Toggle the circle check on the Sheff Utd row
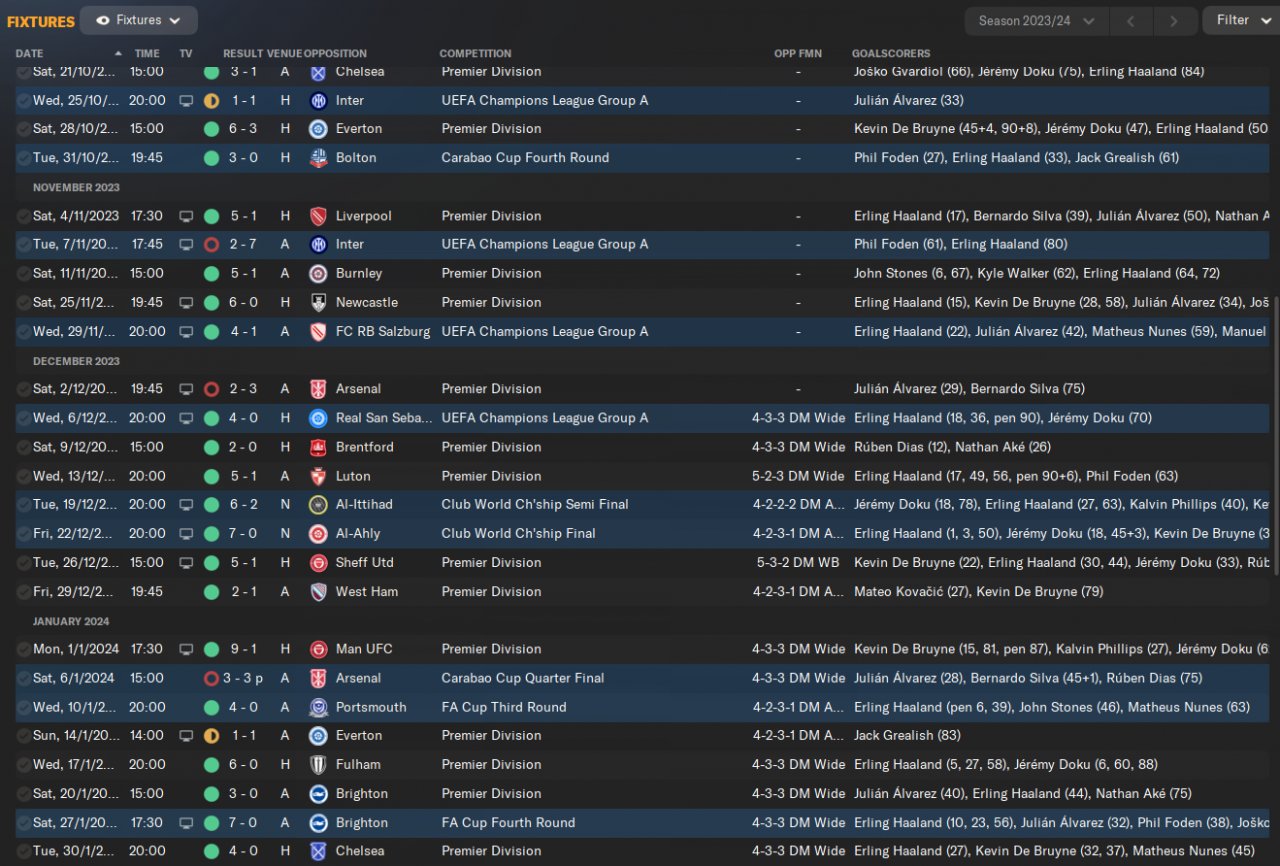 coord(24,563)
